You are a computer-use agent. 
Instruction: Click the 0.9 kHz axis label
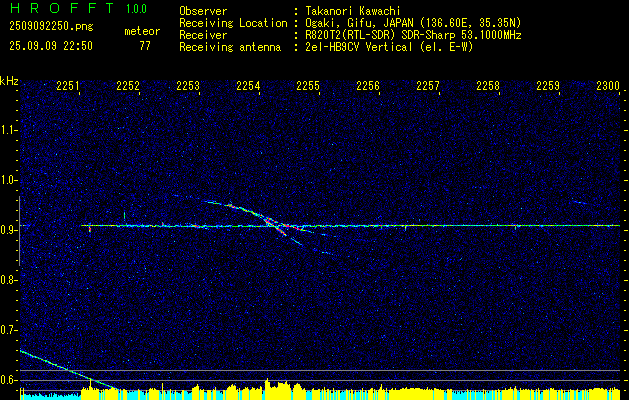9,230
